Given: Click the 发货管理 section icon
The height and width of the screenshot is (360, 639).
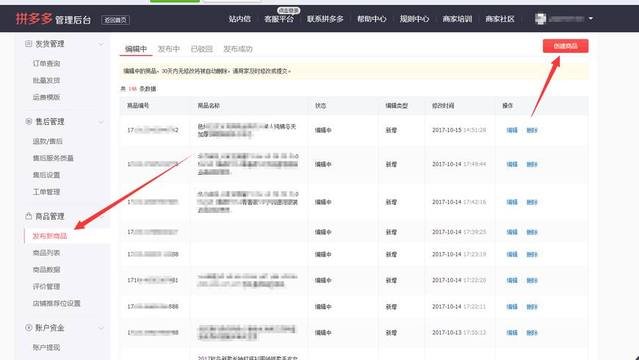Looking at the screenshot, I should point(28,44).
